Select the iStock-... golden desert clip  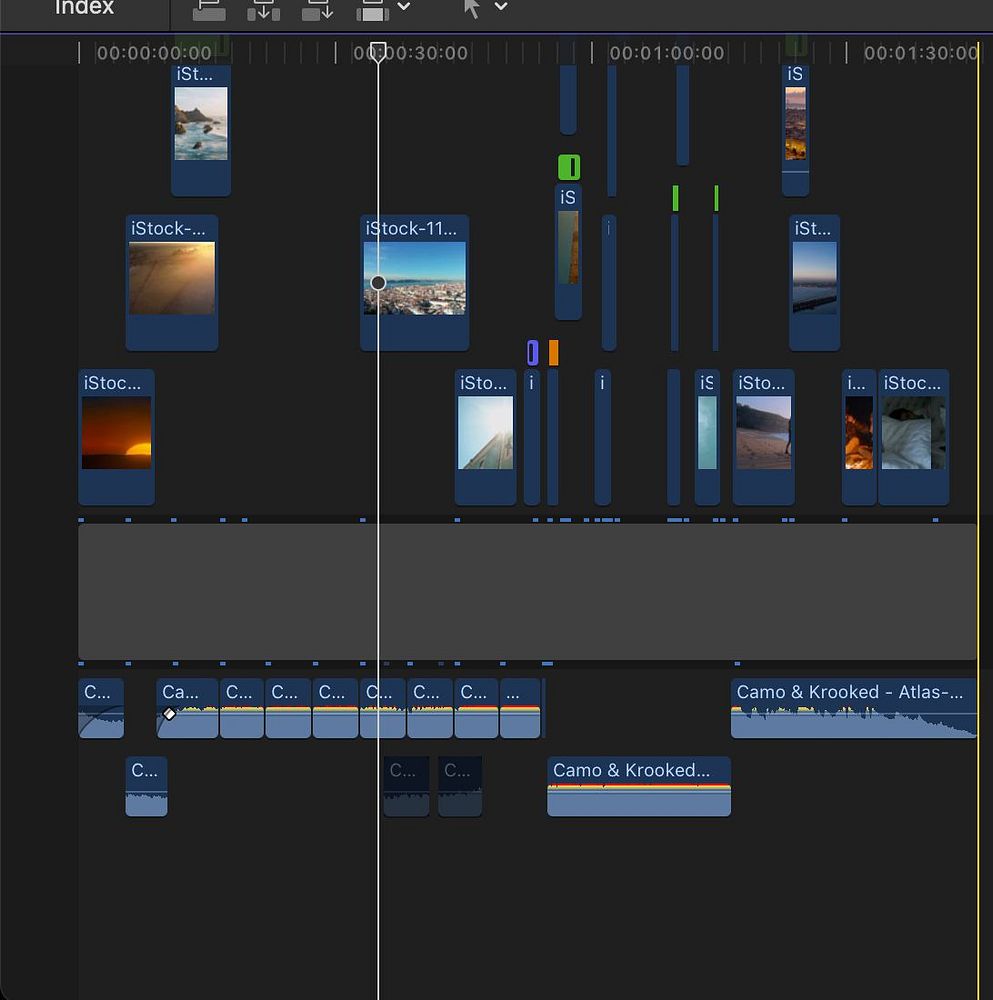click(x=172, y=283)
